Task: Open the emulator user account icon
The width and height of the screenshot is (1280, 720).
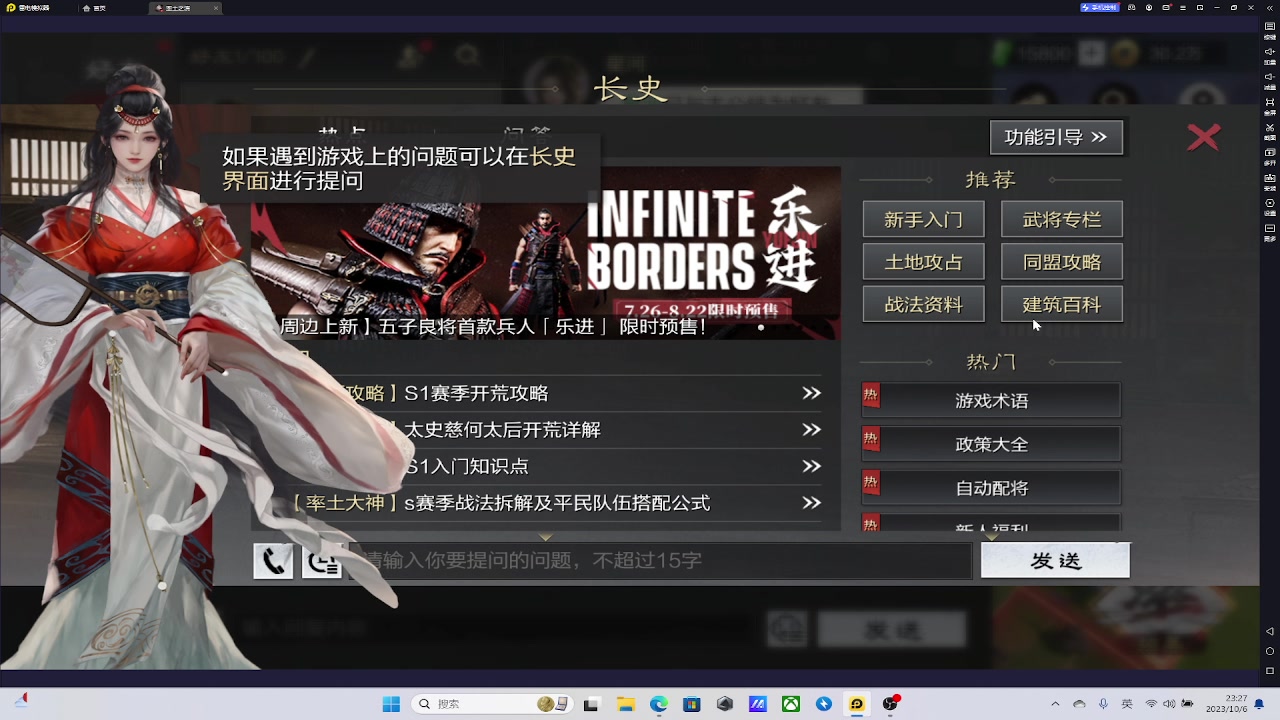Action: (1150, 7)
